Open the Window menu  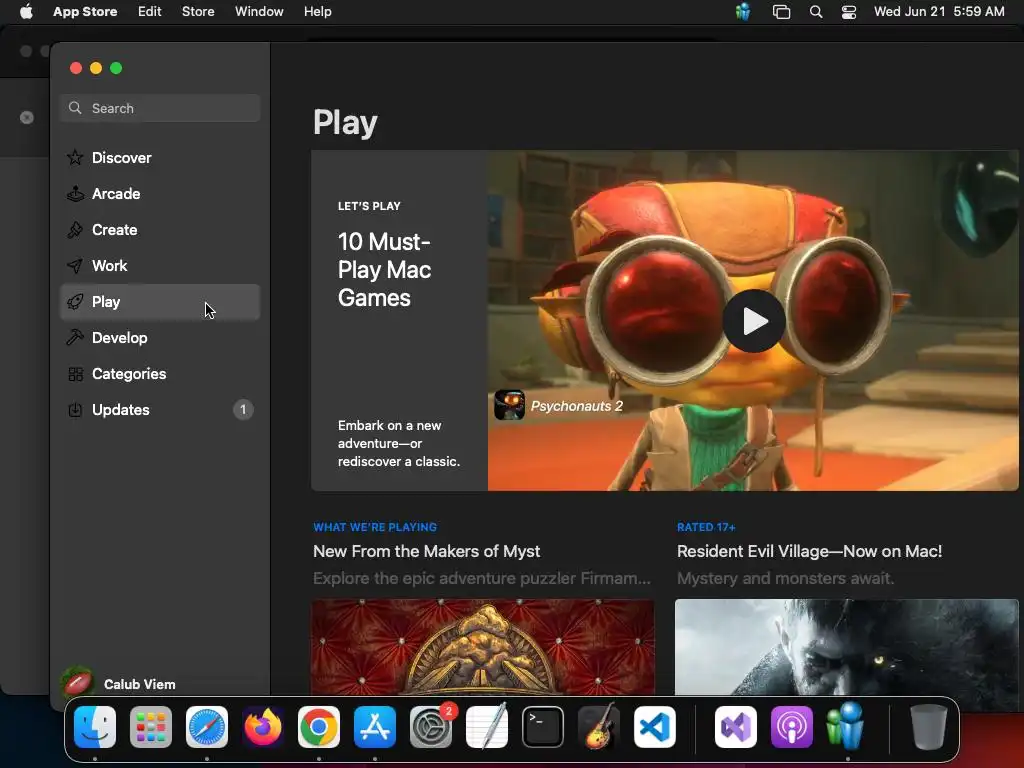tap(259, 12)
